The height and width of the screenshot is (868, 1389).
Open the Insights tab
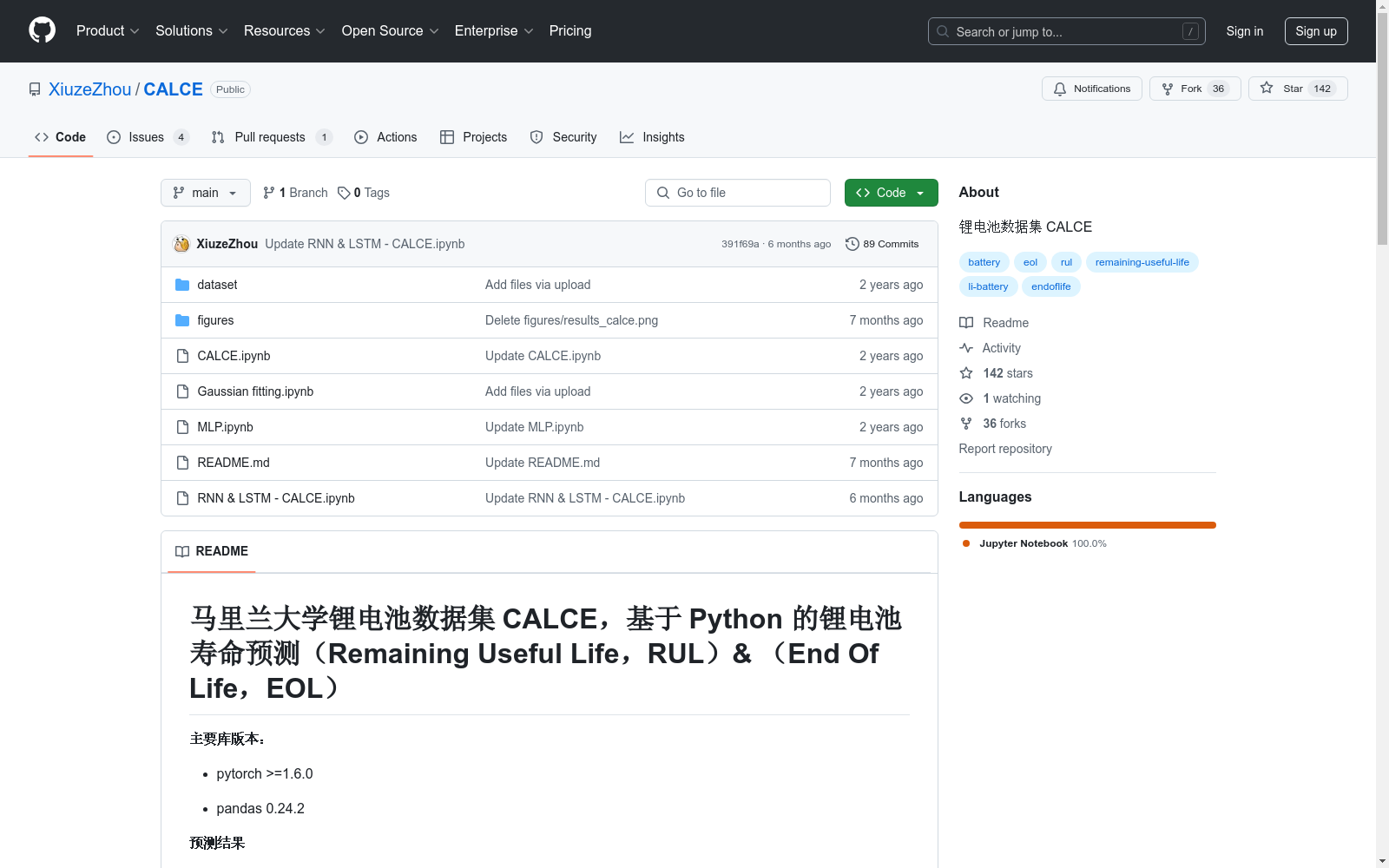coord(652,137)
